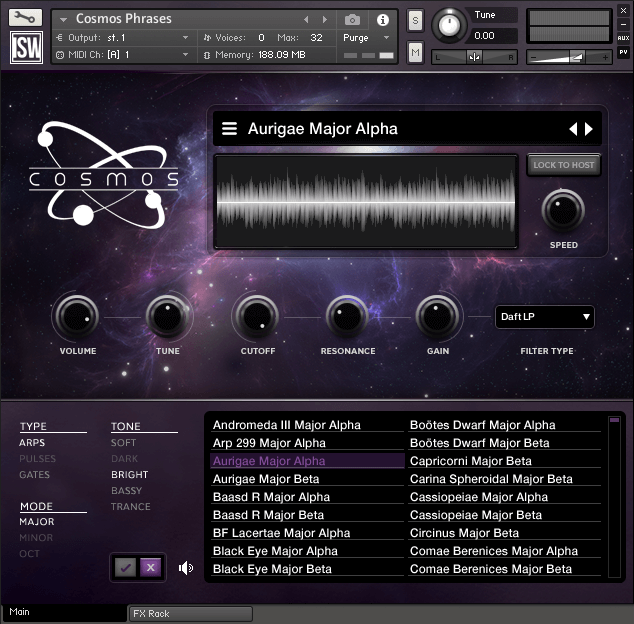
Task: Click the GAIN knob
Action: tap(437, 317)
